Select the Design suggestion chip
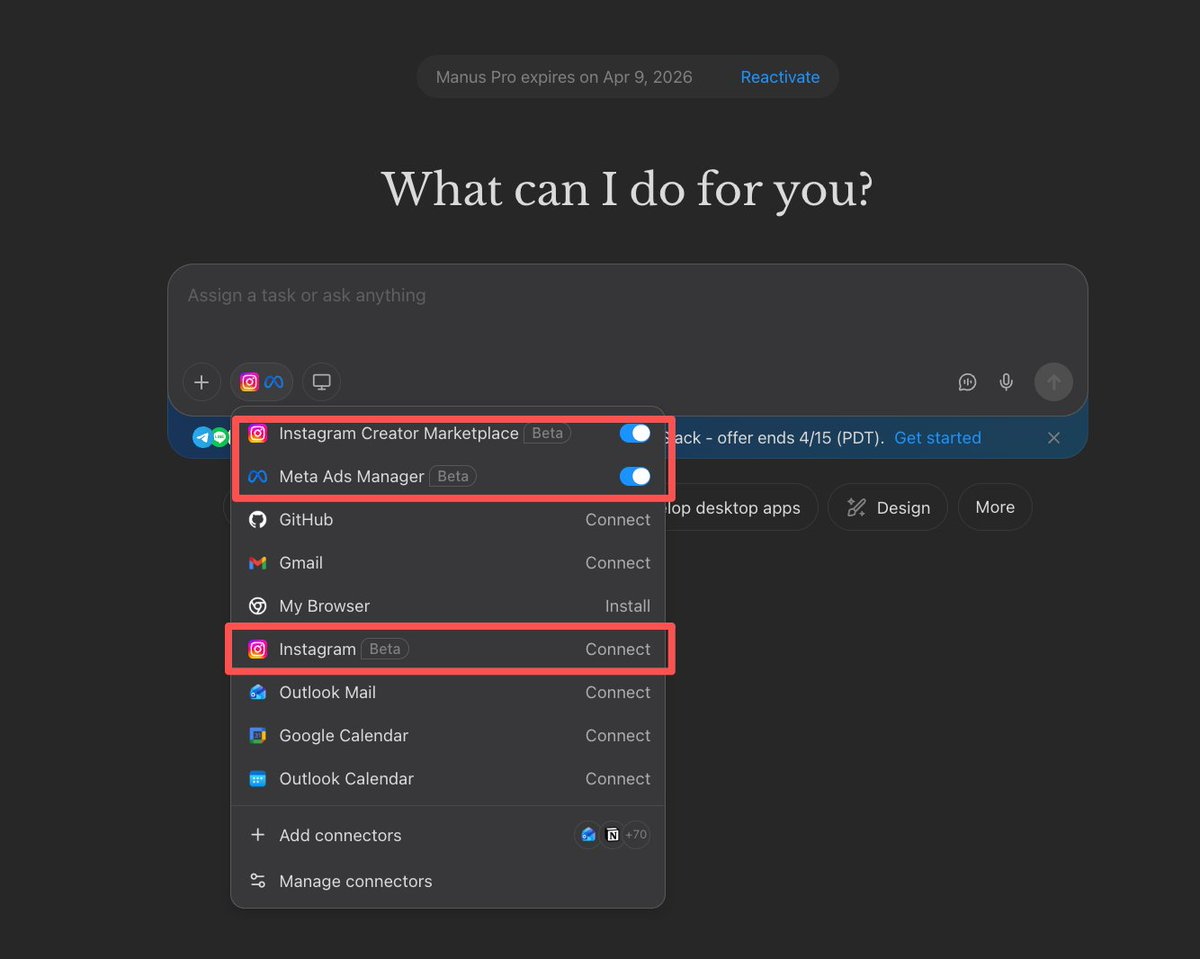The width and height of the screenshot is (1200, 959). (888, 507)
